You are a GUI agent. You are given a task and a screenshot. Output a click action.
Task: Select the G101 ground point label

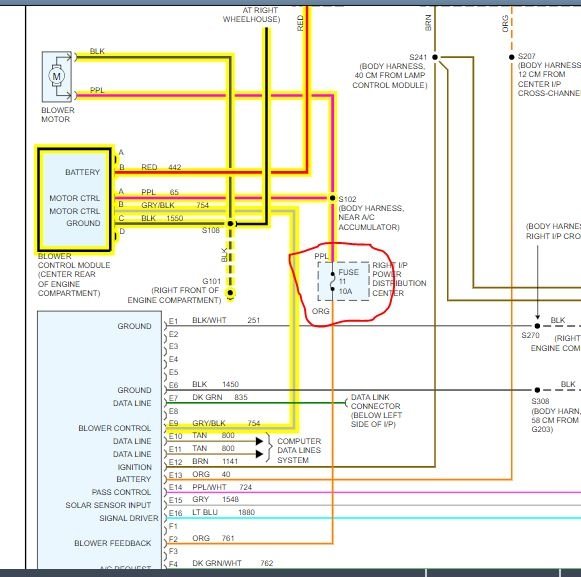pyautogui.click(x=212, y=281)
